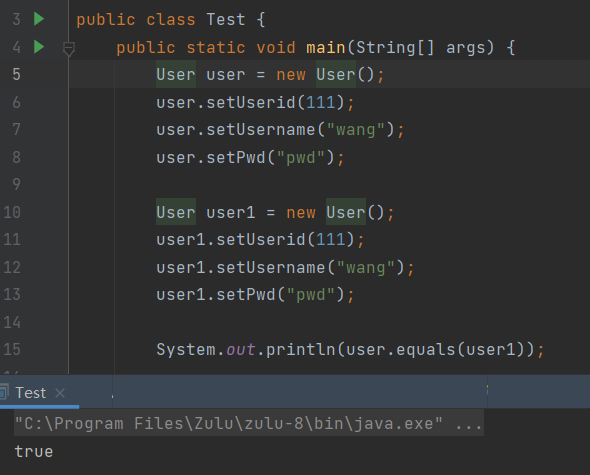Image resolution: width=590 pixels, height=475 pixels.
Task: Click line number 10 in gutter
Action: pos(12,212)
